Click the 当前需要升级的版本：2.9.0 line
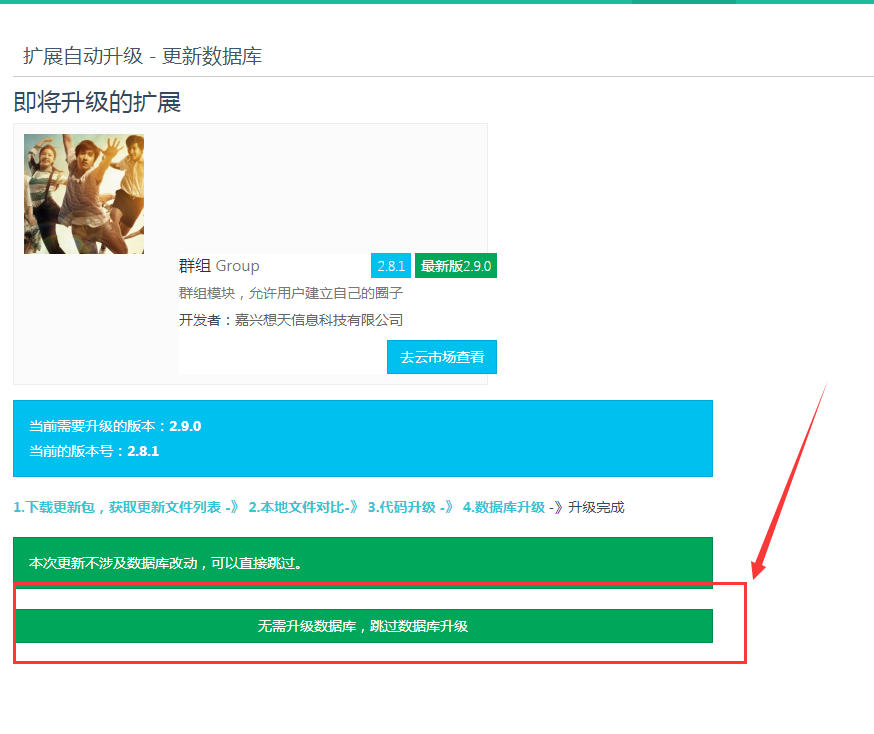The image size is (874, 734). pyautogui.click(x=115, y=426)
